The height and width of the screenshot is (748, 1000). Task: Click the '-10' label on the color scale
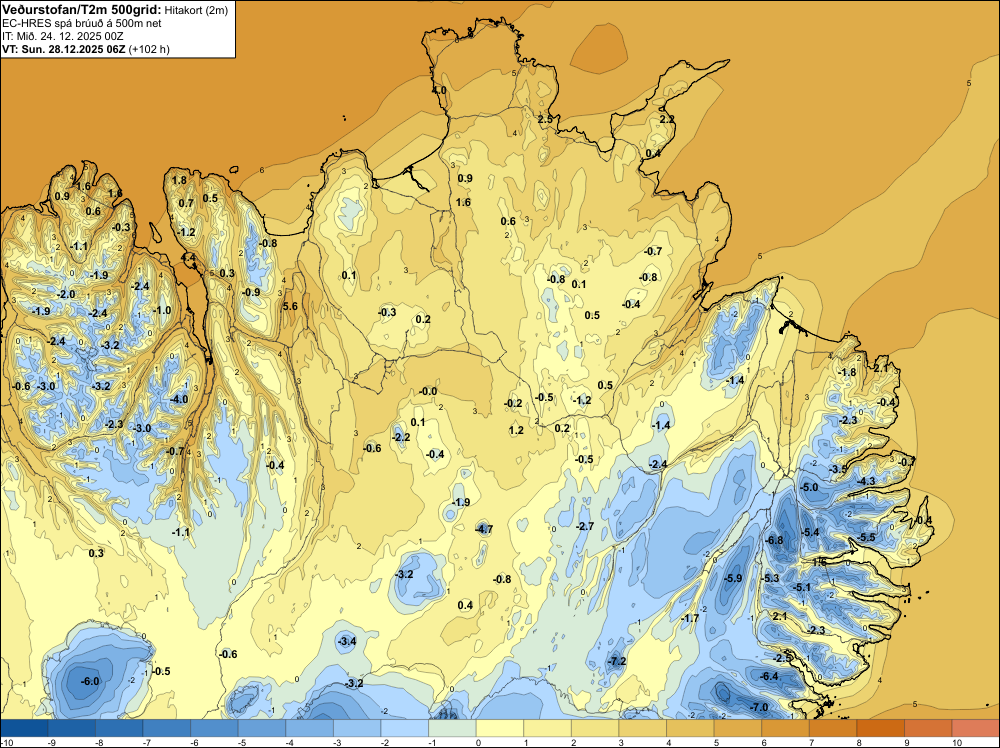click(7, 742)
